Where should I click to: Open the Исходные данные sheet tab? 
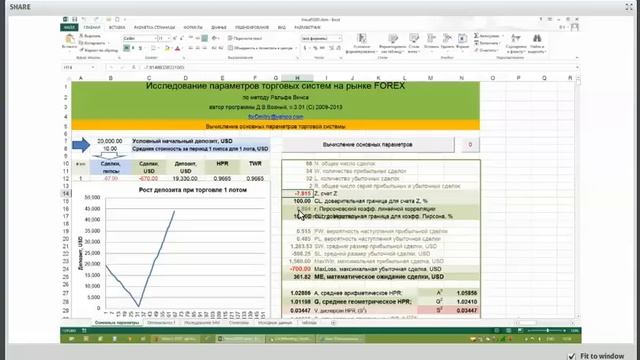[x=275, y=323]
